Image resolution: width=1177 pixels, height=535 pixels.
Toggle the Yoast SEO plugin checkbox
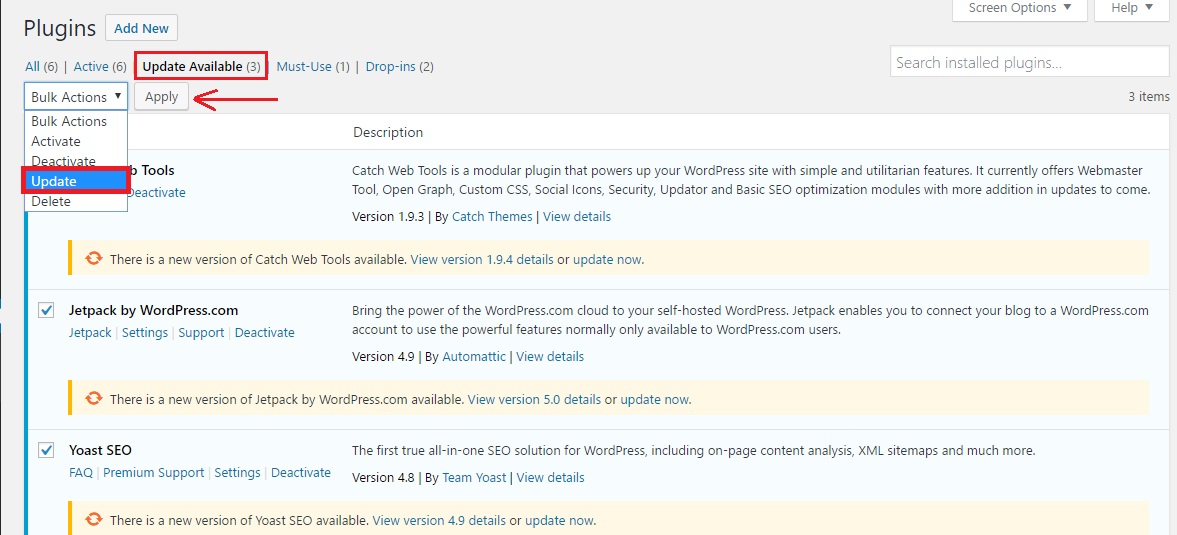click(x=47, y=450)
